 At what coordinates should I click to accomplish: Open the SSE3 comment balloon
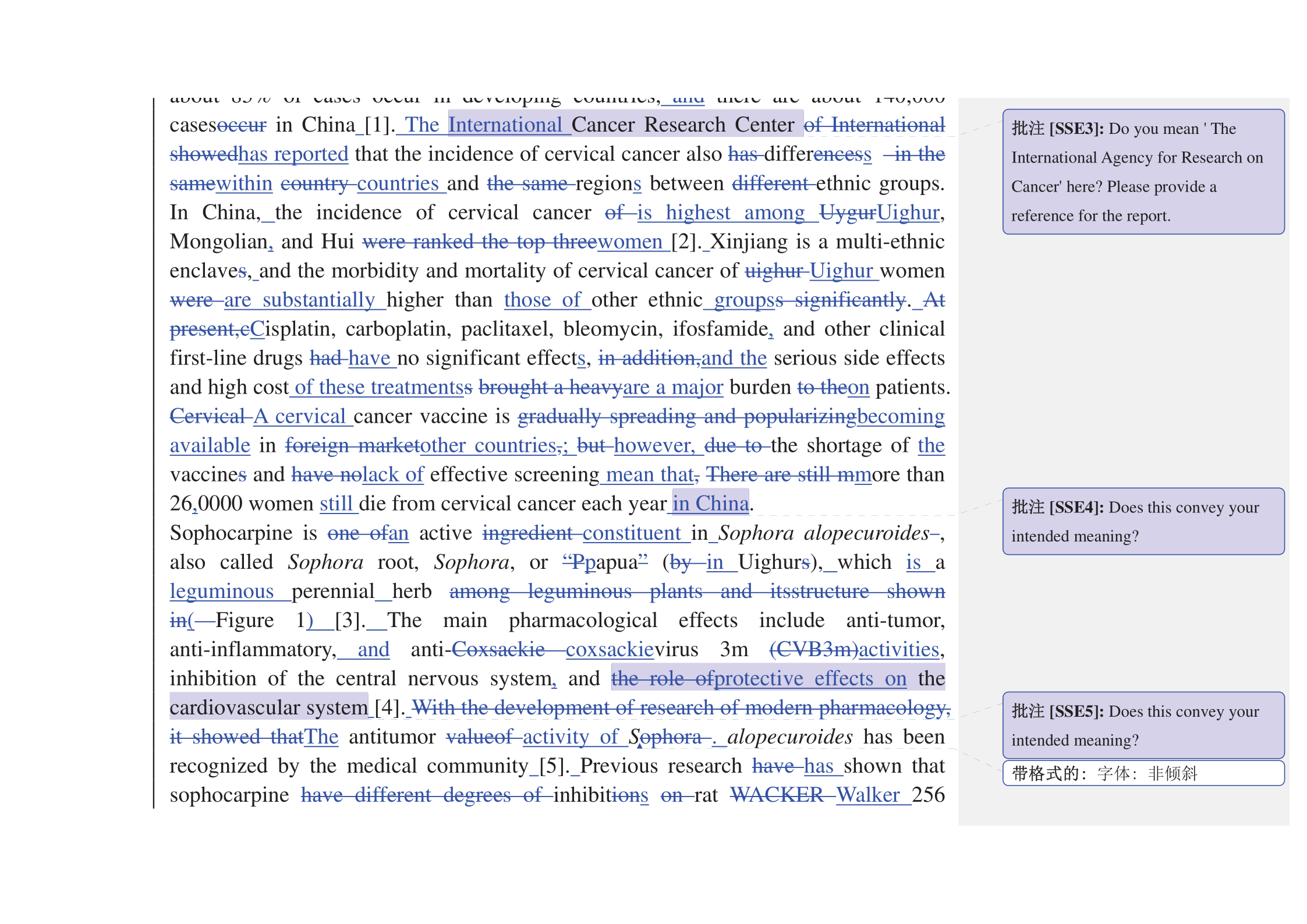point(1142,172)
